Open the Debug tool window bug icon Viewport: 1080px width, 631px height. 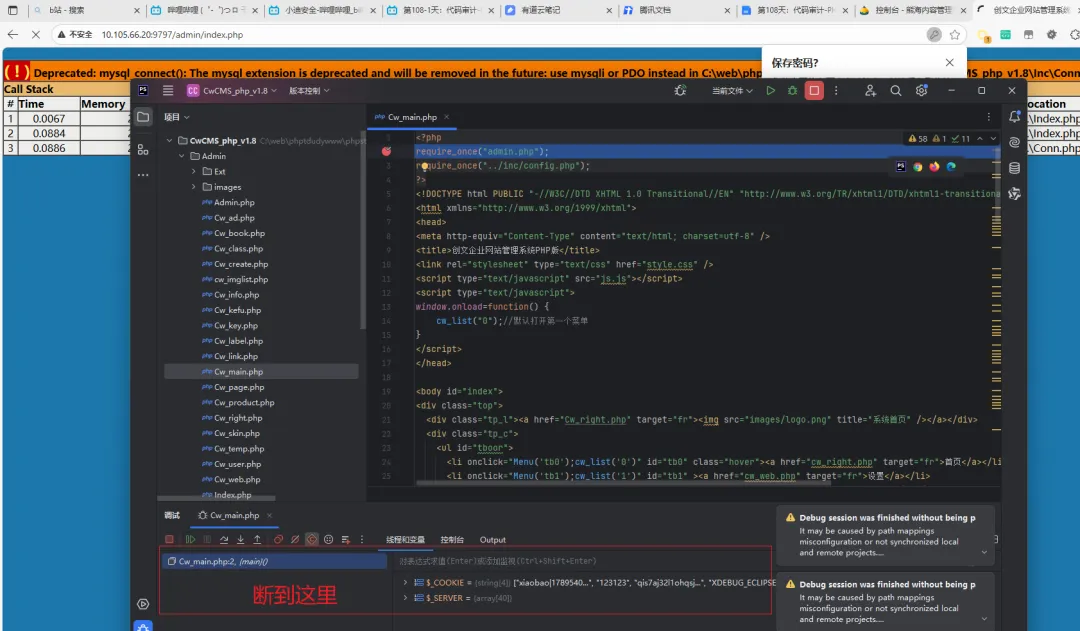[x=143, y=626]
